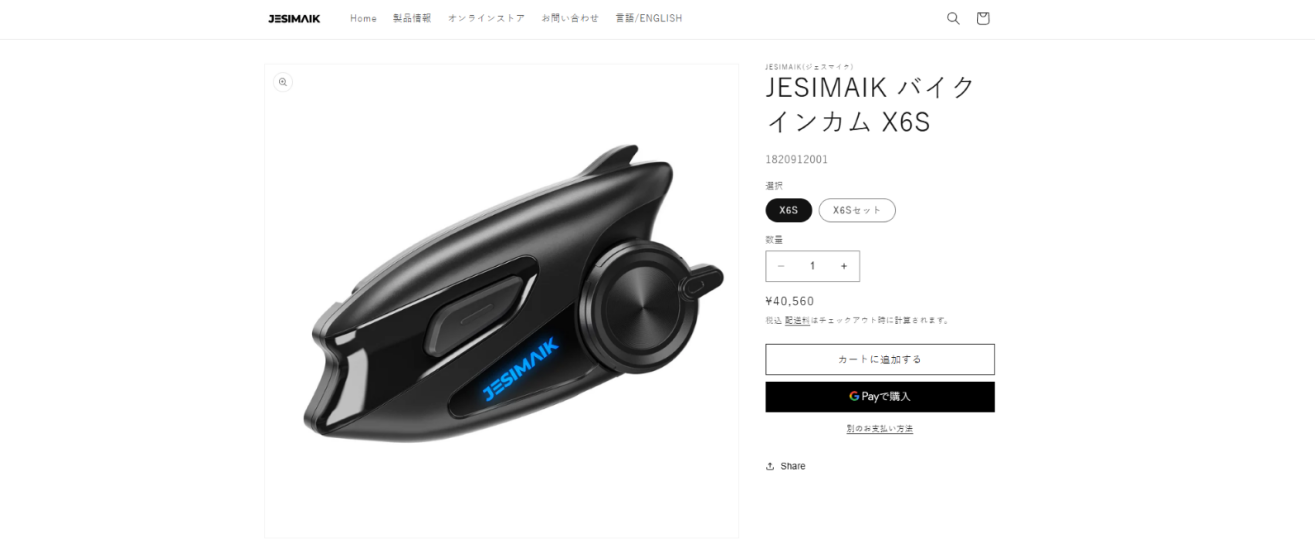This screenshot has width=1315, height=542.
Task: Open お問い合わせ contact page
Action: pyautogui.click(x=570, y=18)
